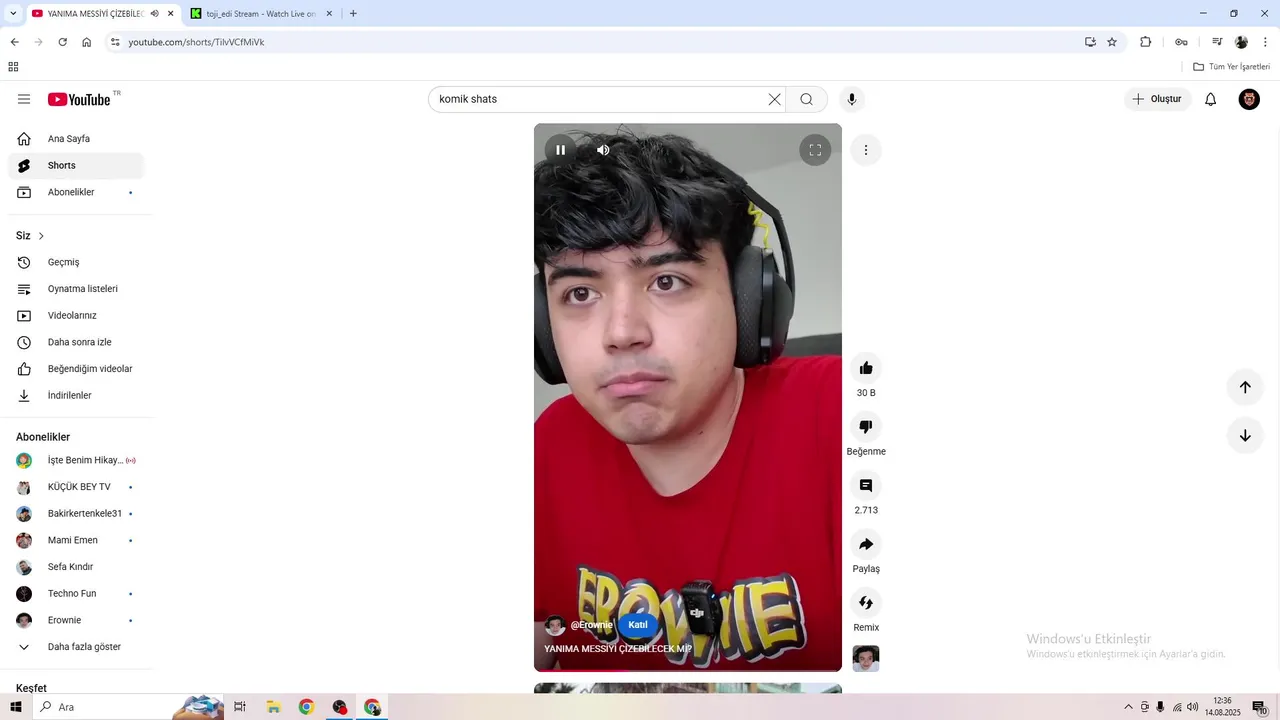
Task: Like the Short with thumbs up
Action: [x=866, y=368]
